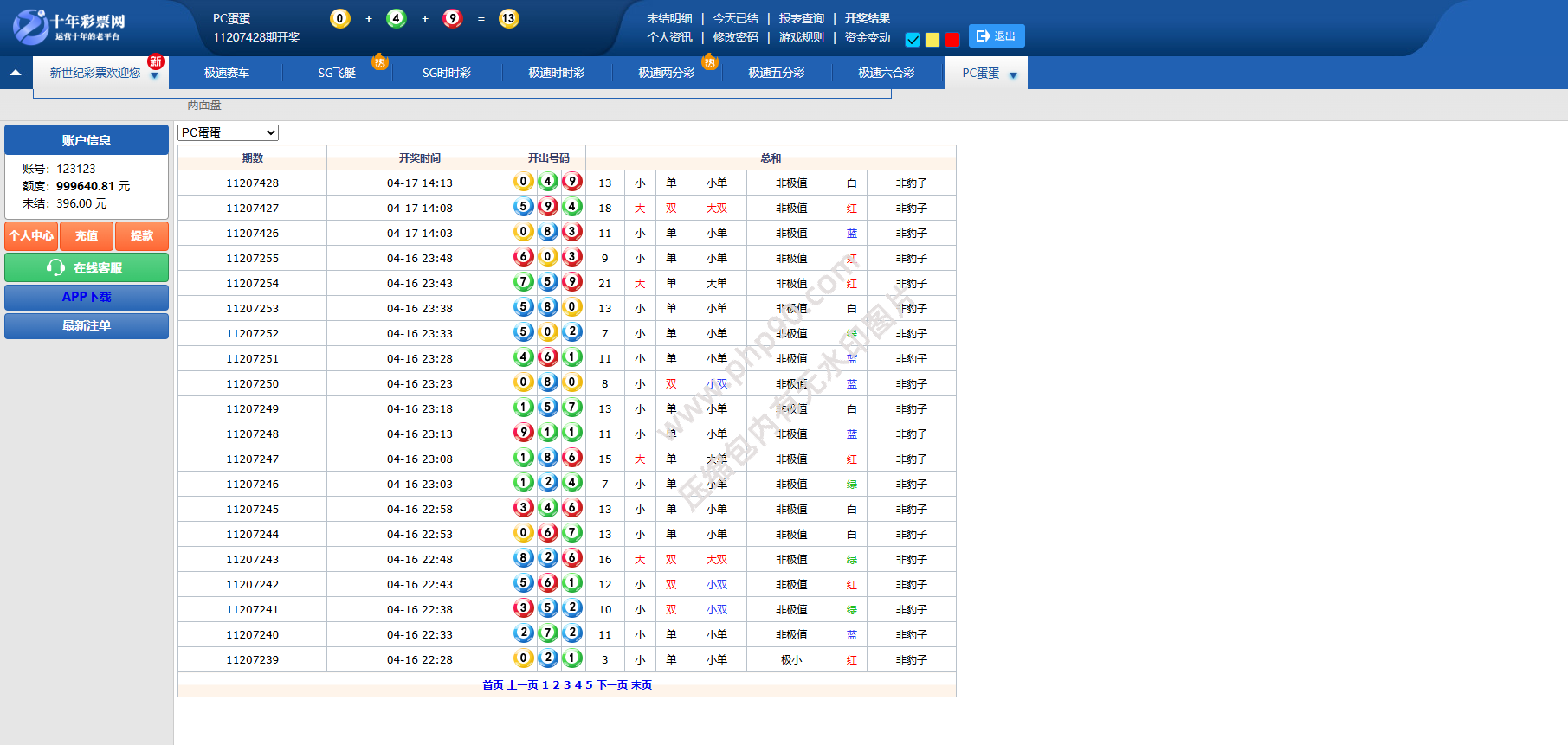Click the 退出 logout button
1568x745 pixels.
click(x=996, y=36)
